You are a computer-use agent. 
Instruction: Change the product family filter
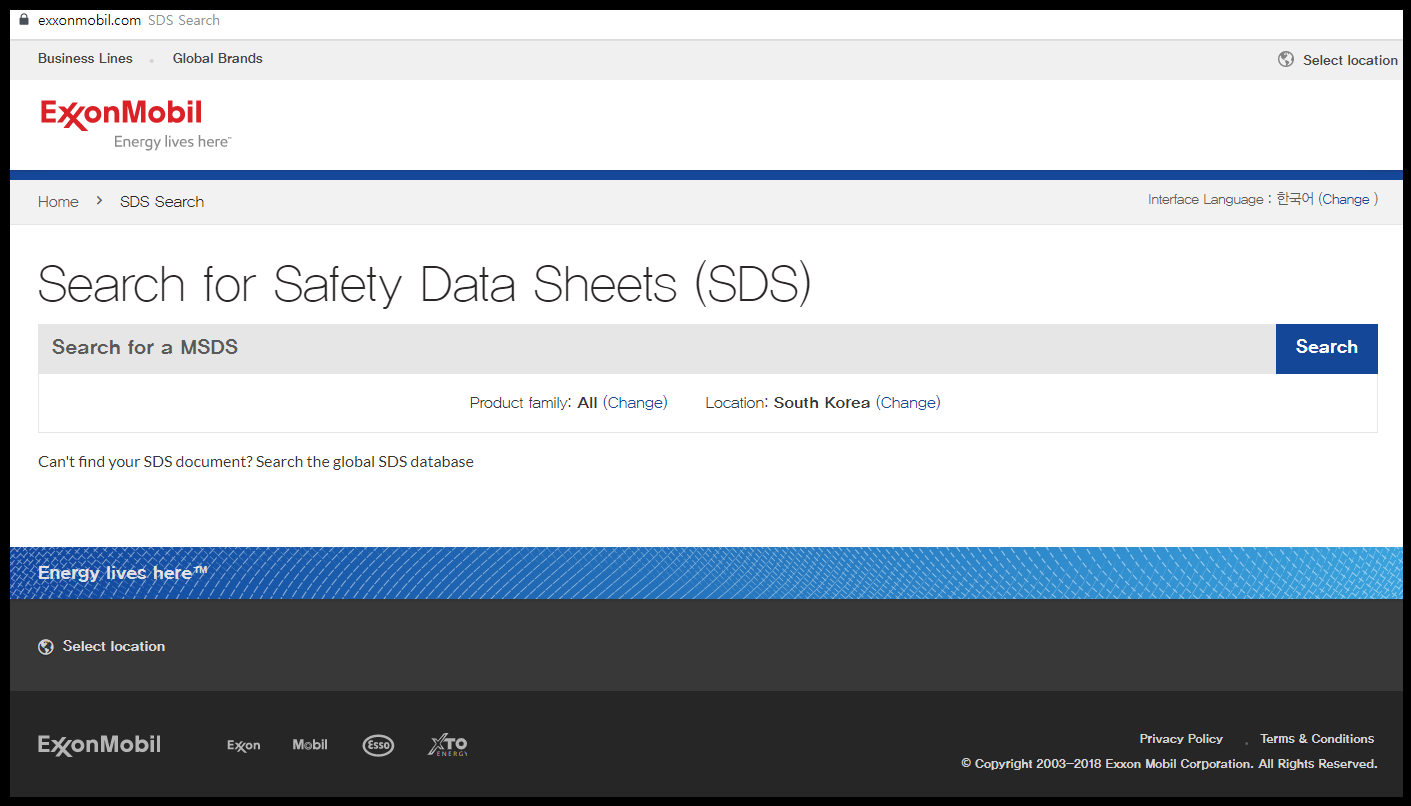click(635, 402)
